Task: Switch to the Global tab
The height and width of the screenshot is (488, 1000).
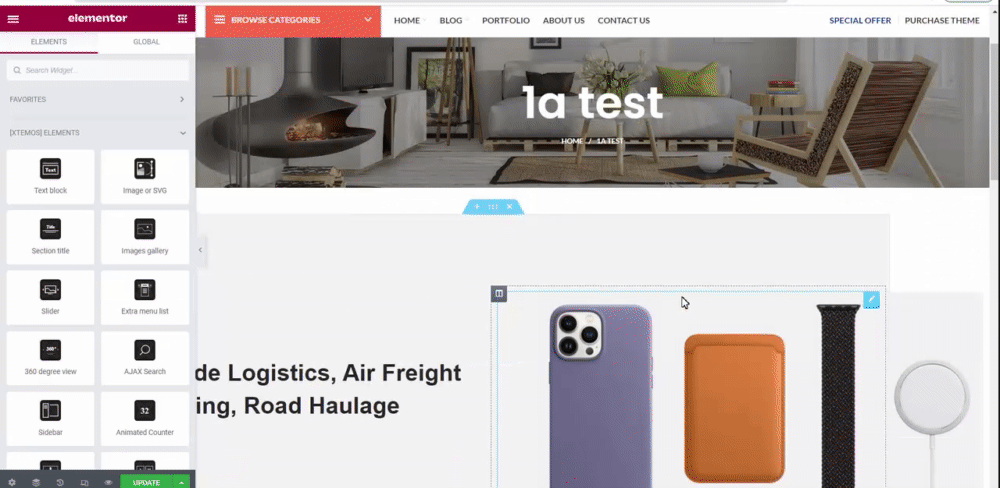Action: click(x=146, y=42)
